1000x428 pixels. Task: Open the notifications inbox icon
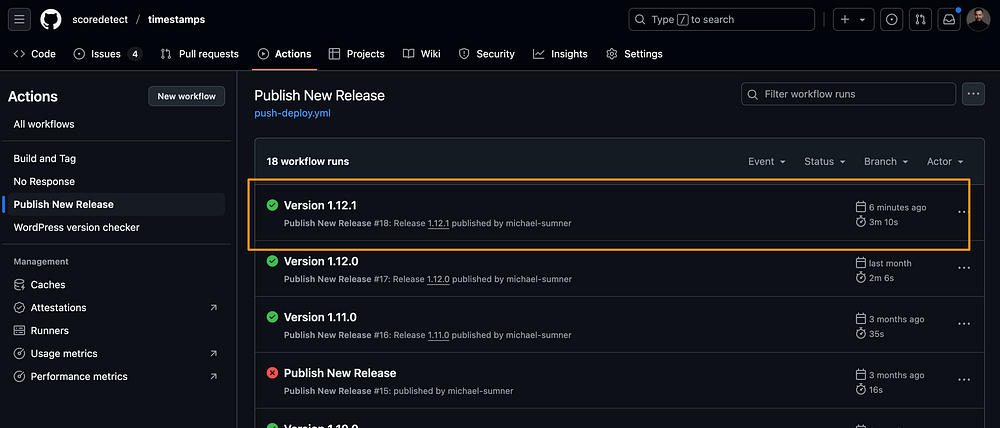click(949, 19)
